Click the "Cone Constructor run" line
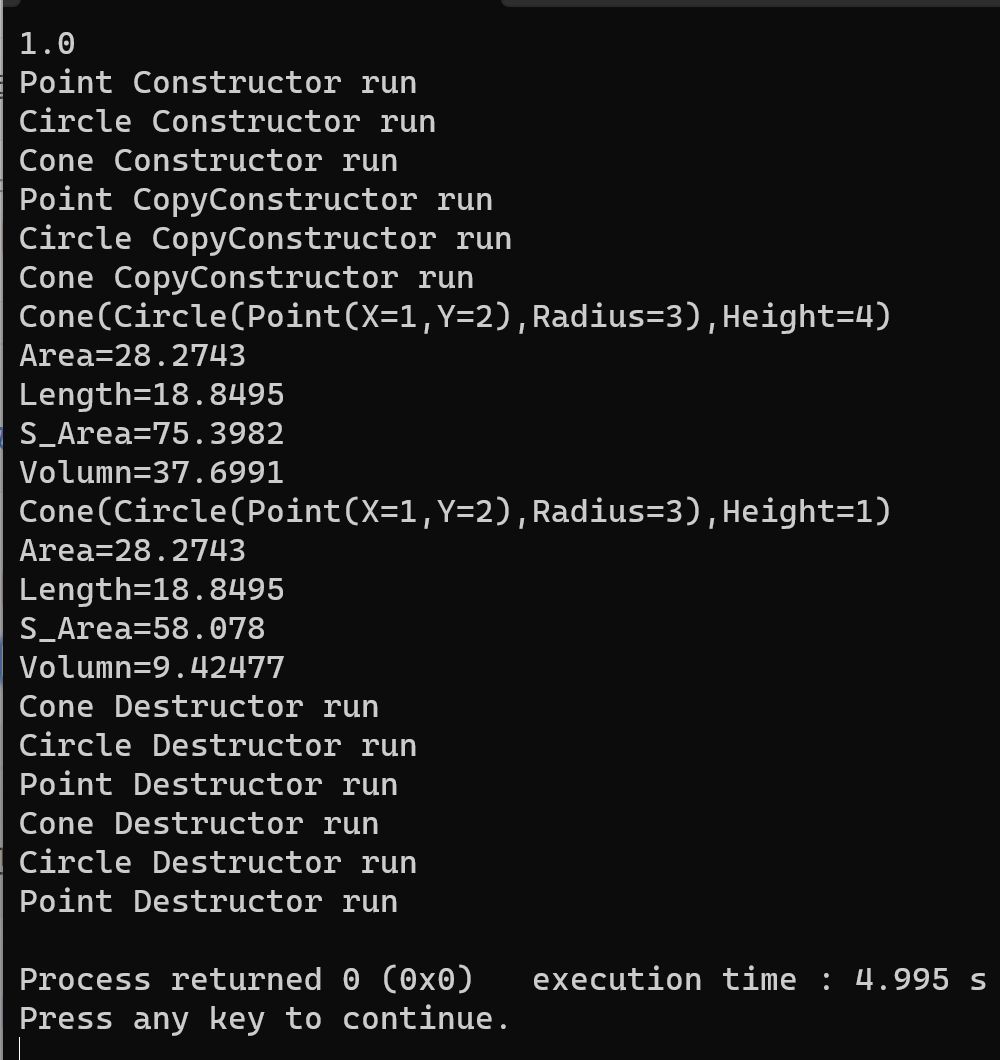Screen dimensions: 1000x1060 point(208,161)
